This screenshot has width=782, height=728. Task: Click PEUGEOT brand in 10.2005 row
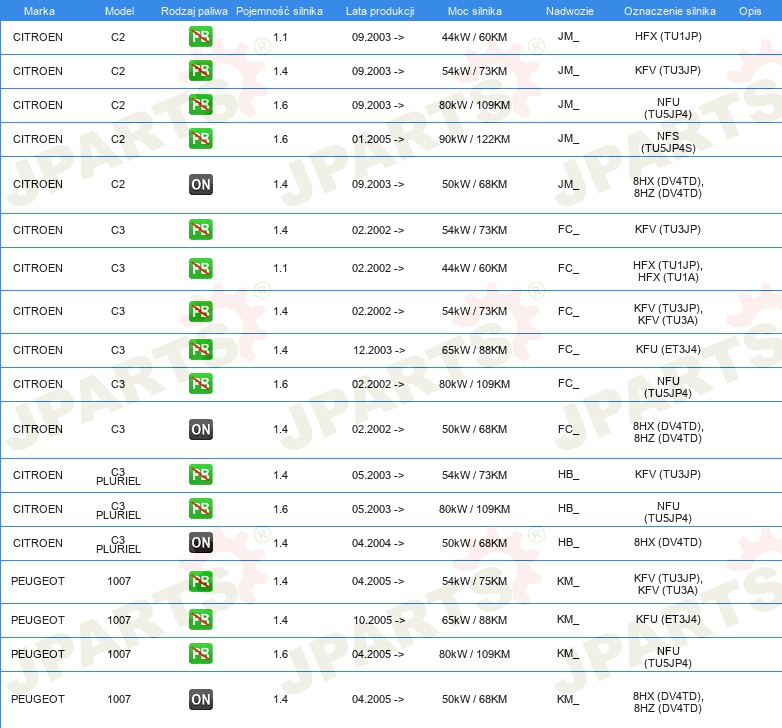[x=38, y=620]
